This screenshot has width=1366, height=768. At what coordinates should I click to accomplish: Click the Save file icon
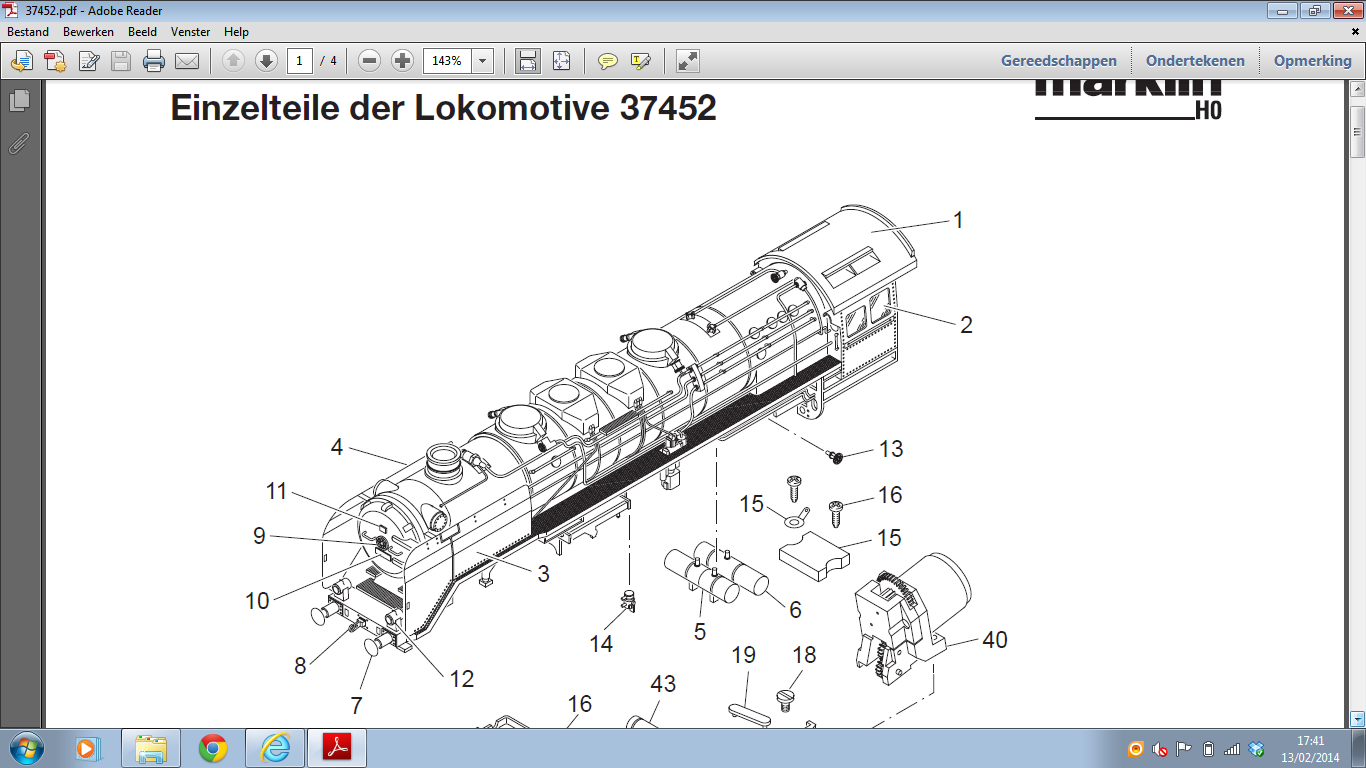121,61
